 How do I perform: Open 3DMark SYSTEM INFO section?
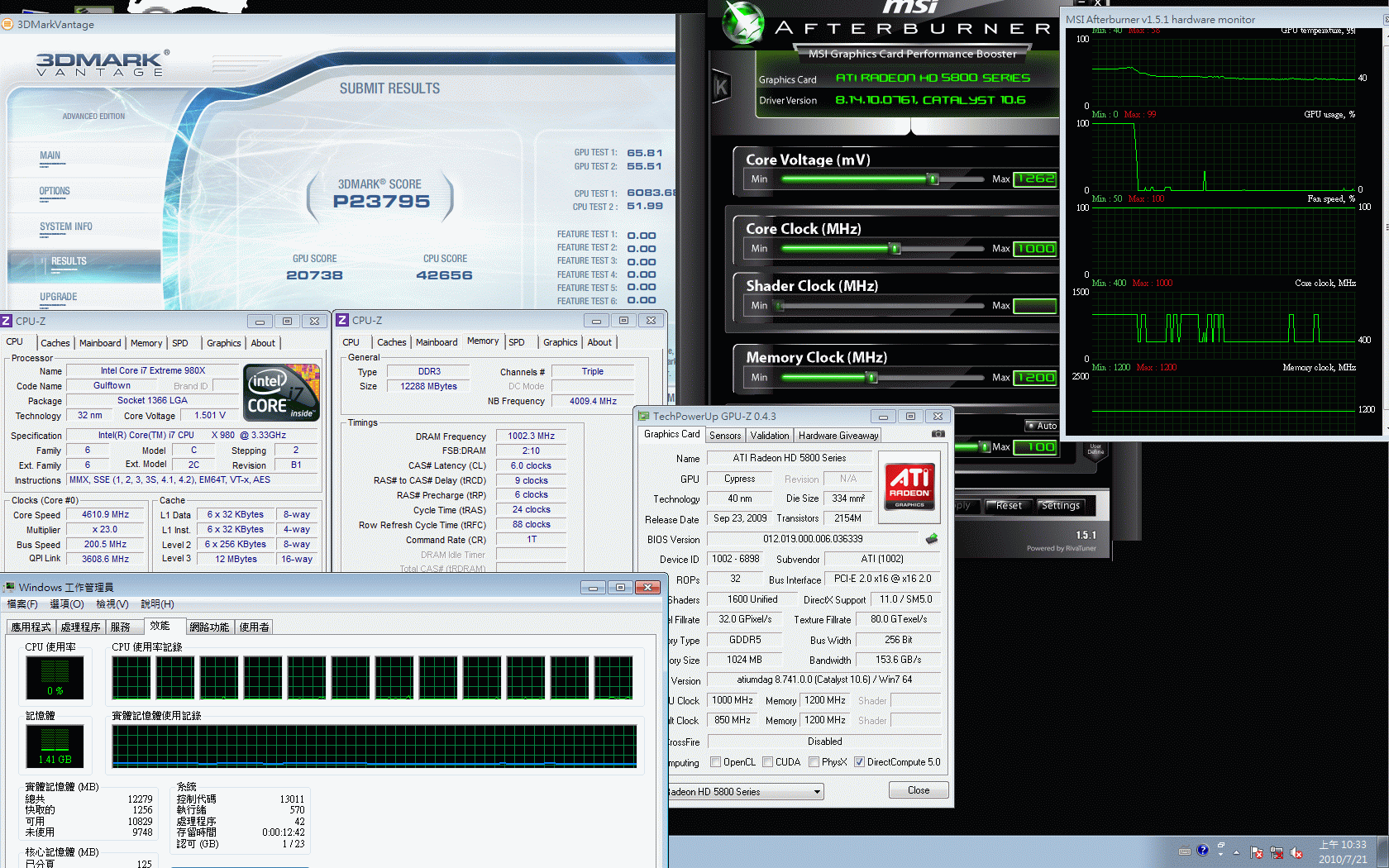coord(66,227)
